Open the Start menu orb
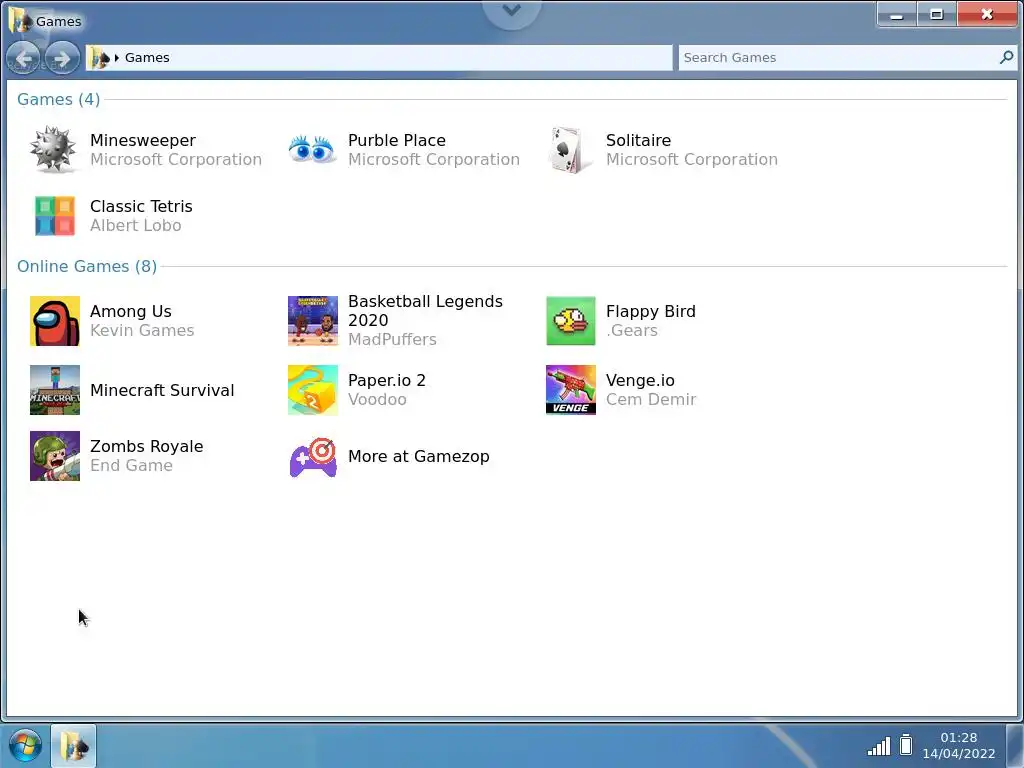 25,745
